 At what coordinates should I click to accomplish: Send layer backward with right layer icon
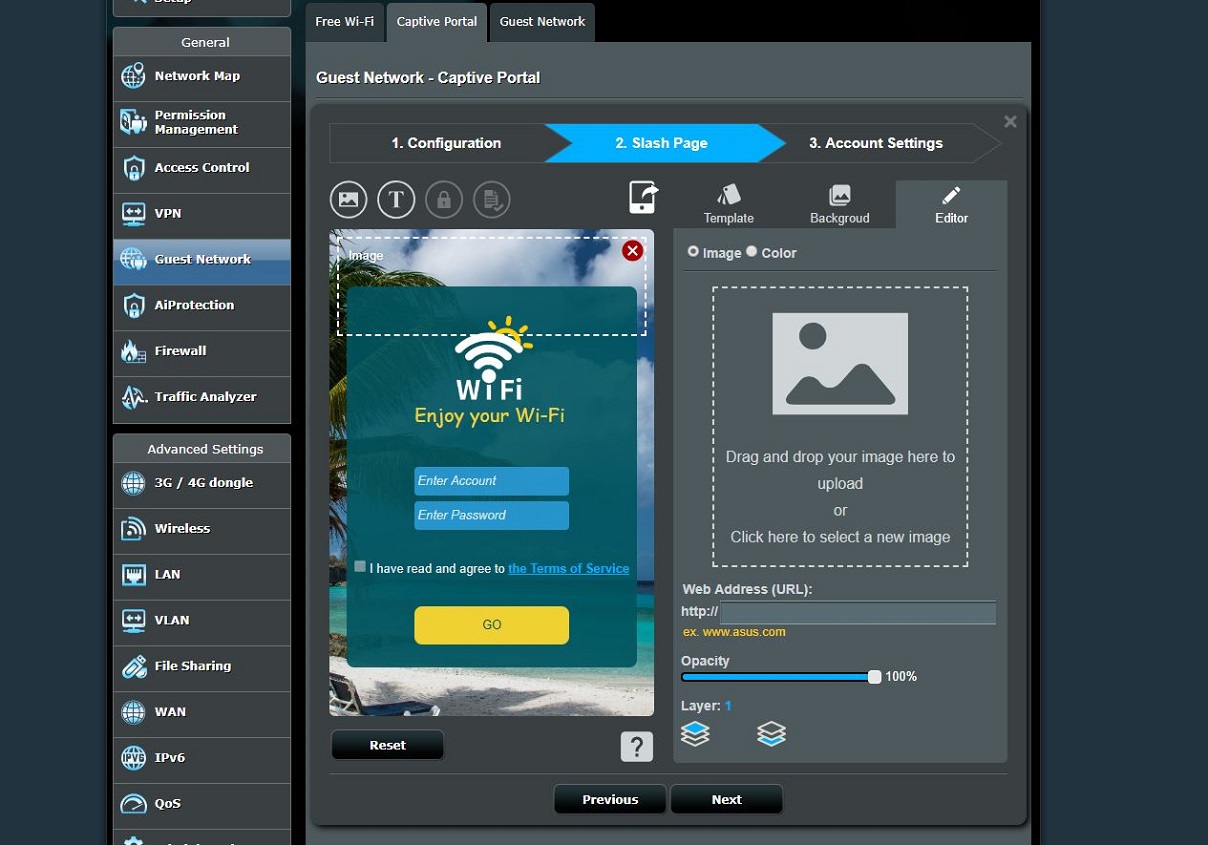pyautogui.click(x=771, y=734)
